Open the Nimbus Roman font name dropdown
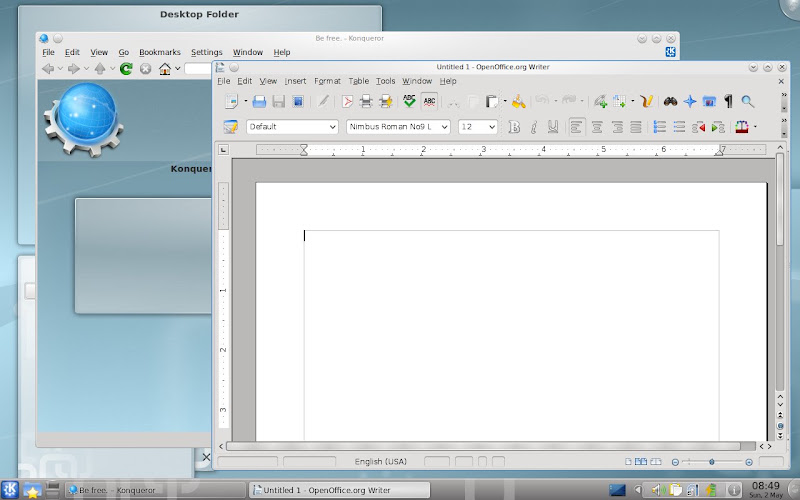The image size is (800, 500). tap(444, 127)
